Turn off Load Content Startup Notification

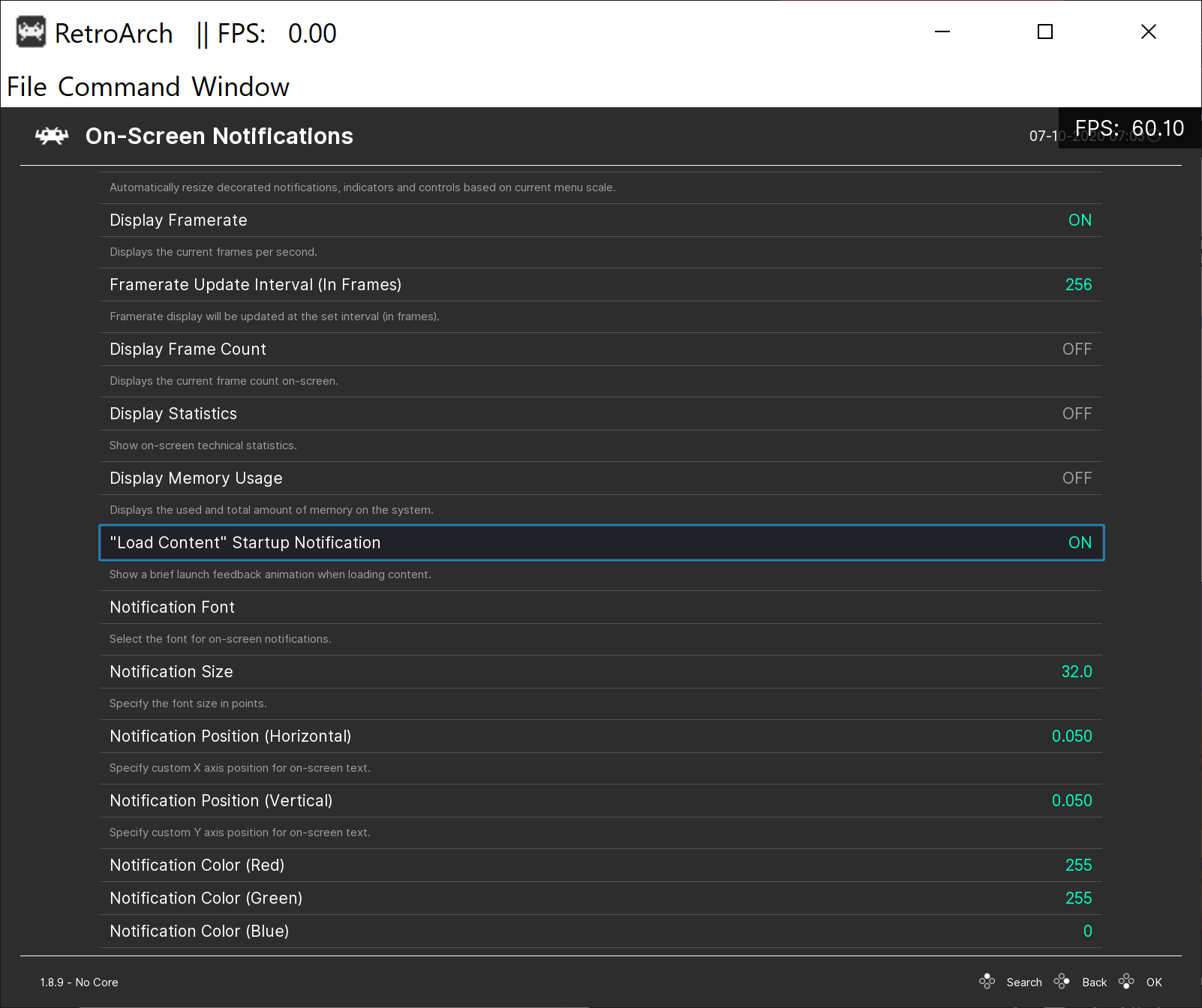600,542
